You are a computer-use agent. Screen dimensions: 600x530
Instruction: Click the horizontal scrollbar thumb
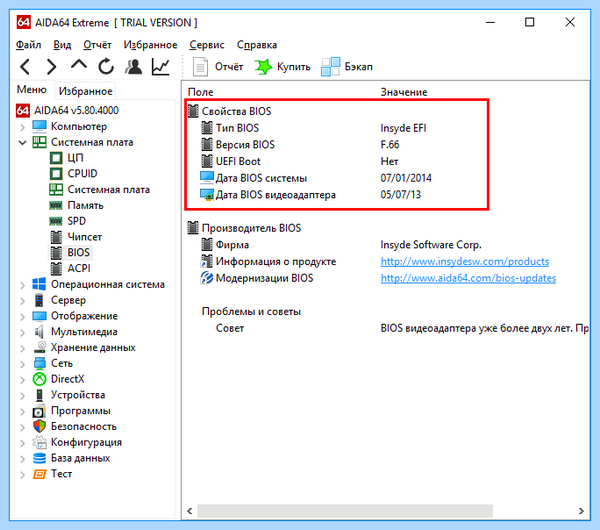click(x=345, y=511)
